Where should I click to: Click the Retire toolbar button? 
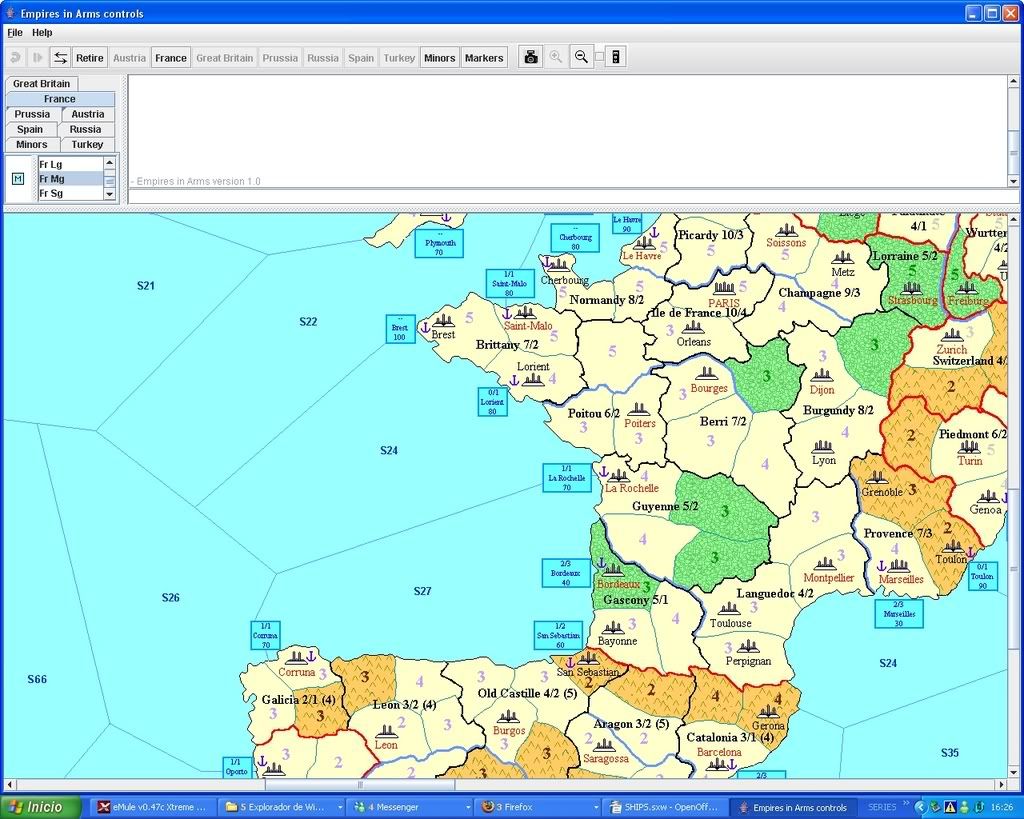click(x=89, y=57)
